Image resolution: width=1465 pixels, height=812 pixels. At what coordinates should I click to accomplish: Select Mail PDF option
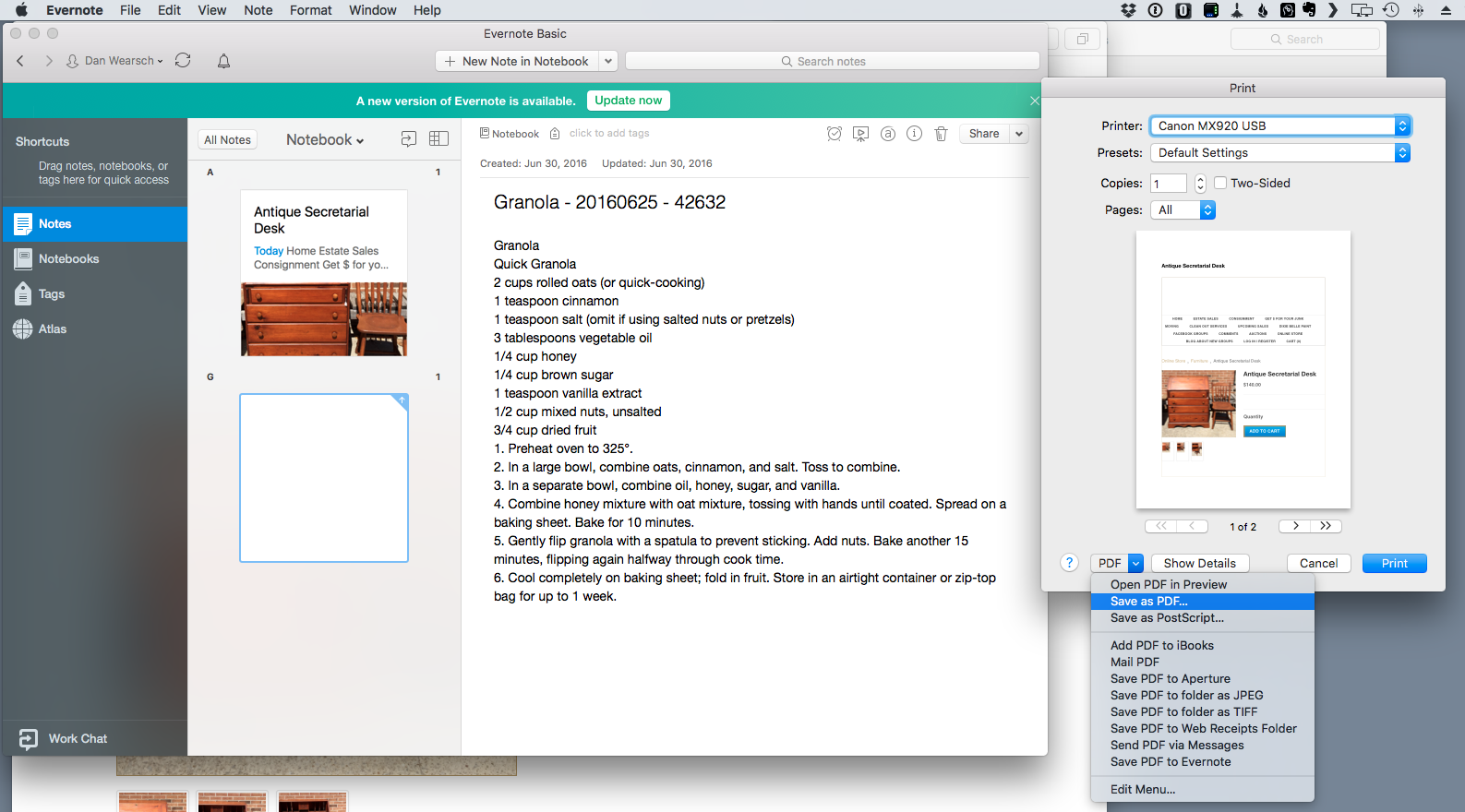point(1202,663)
